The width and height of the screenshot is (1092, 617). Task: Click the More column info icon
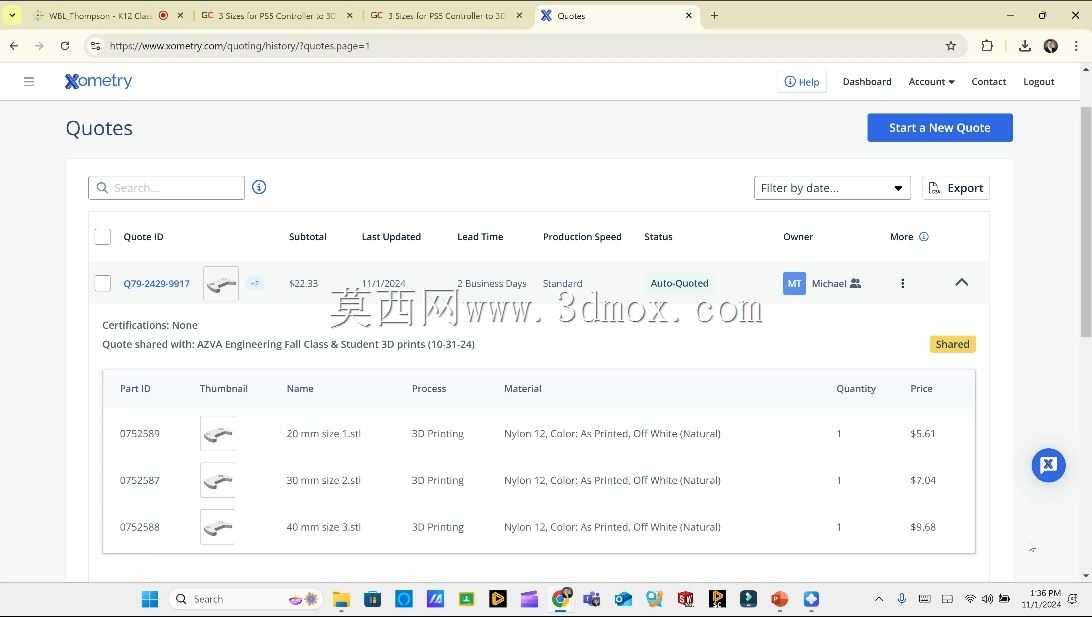tap(923, 237)
